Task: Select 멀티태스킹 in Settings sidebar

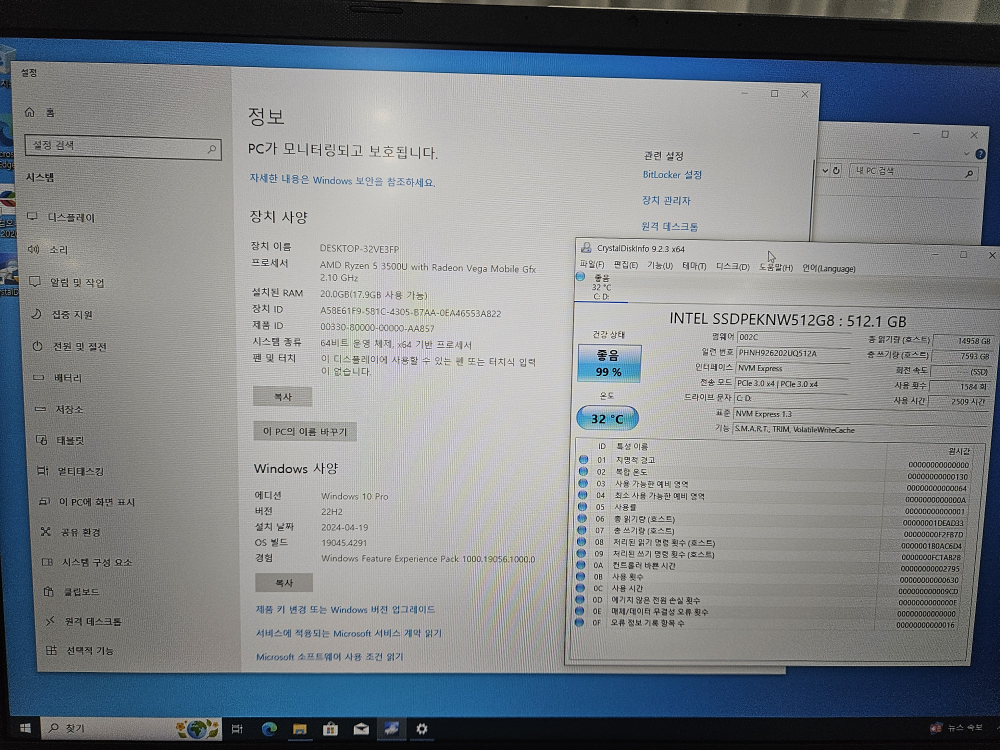Action: point(71,471)
